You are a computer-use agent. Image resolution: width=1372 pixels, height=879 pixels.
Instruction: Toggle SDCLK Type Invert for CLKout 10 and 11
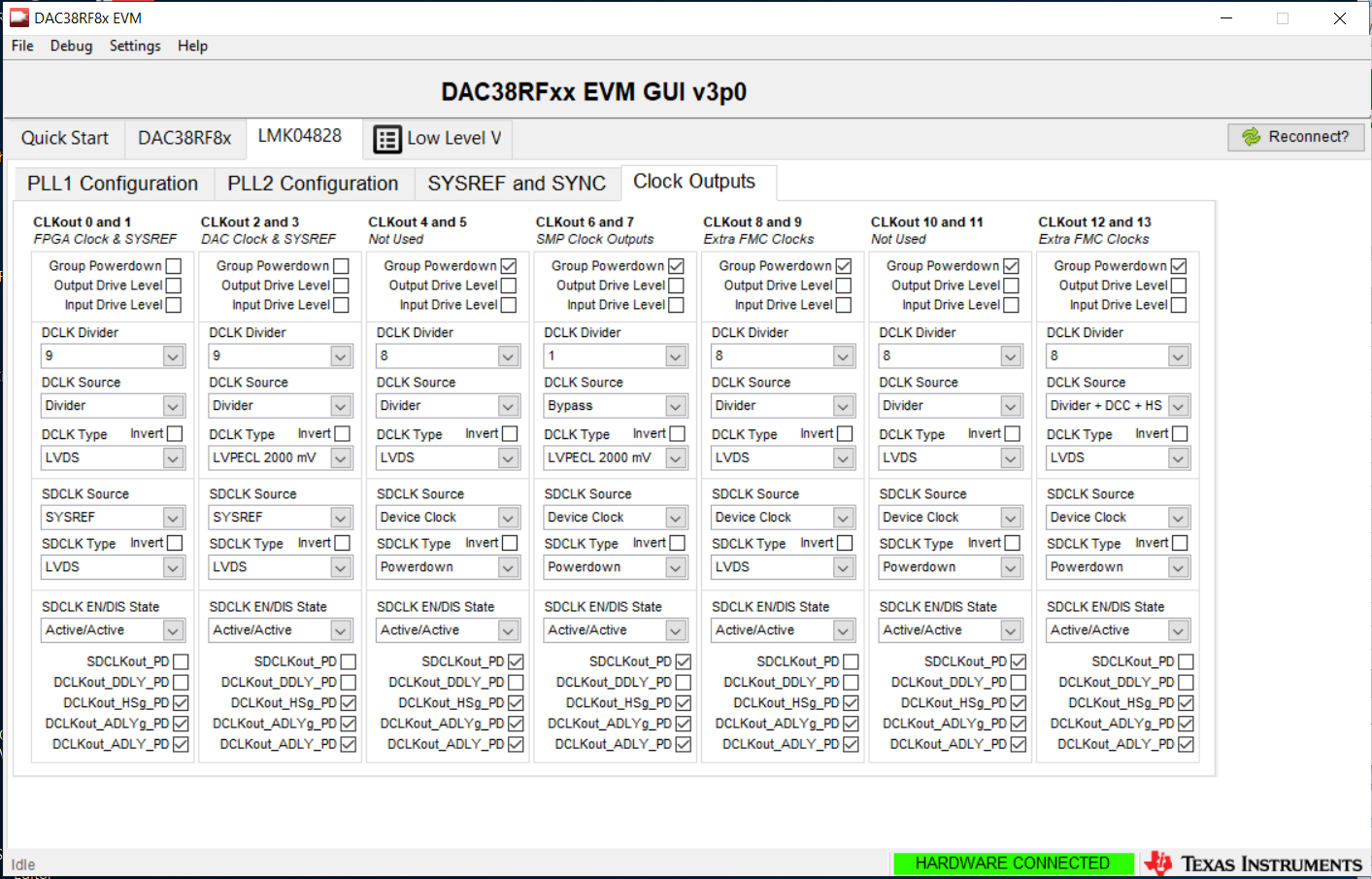[x=1013, y=543]
